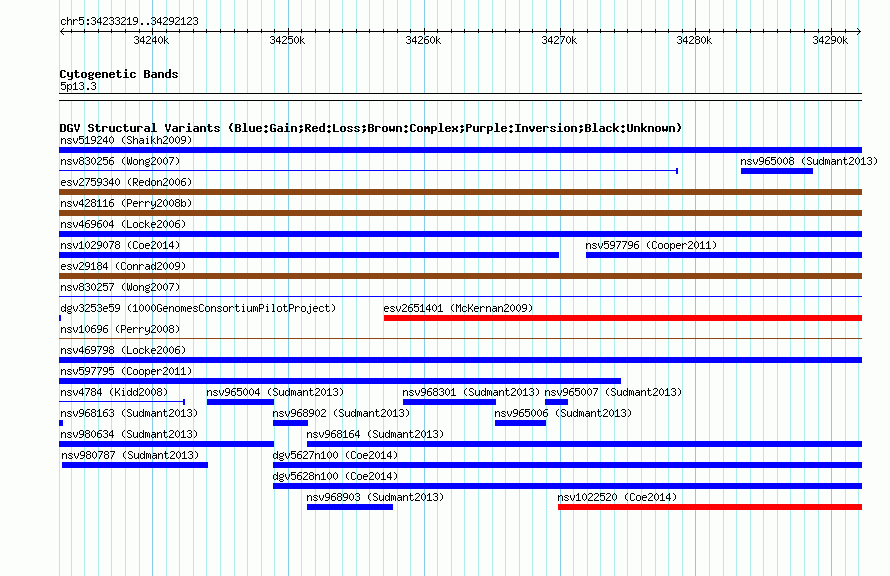Select the nsv965007 short blue bar
This screenshot has width=890, height=576.
pyautogui.click(x=556, y=402)
